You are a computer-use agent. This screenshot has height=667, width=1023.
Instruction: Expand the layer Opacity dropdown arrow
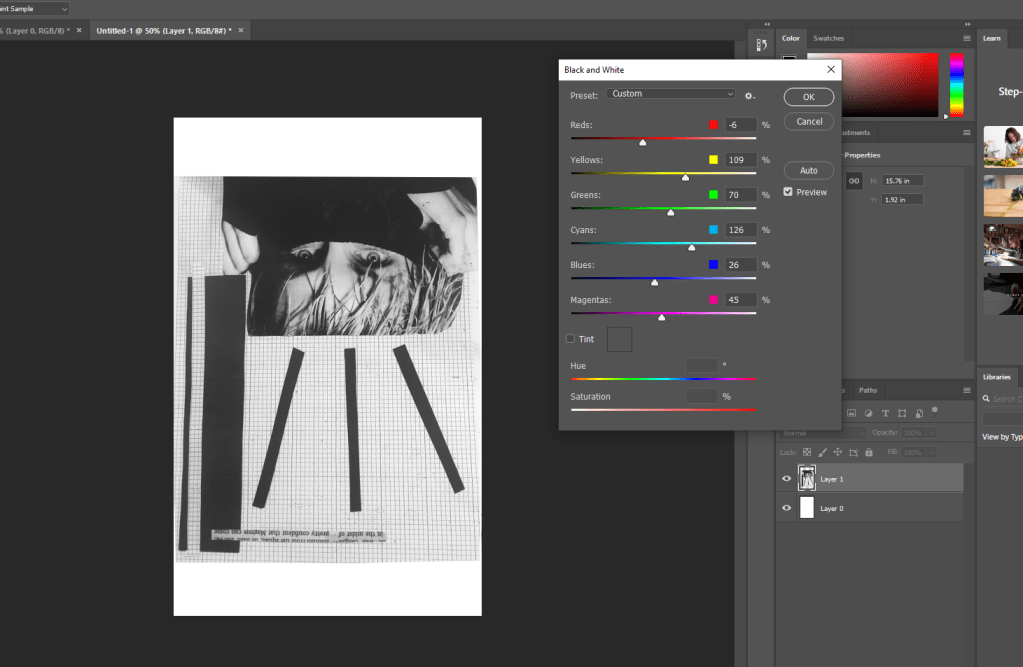pyautogui.click(x=932, y=433)
